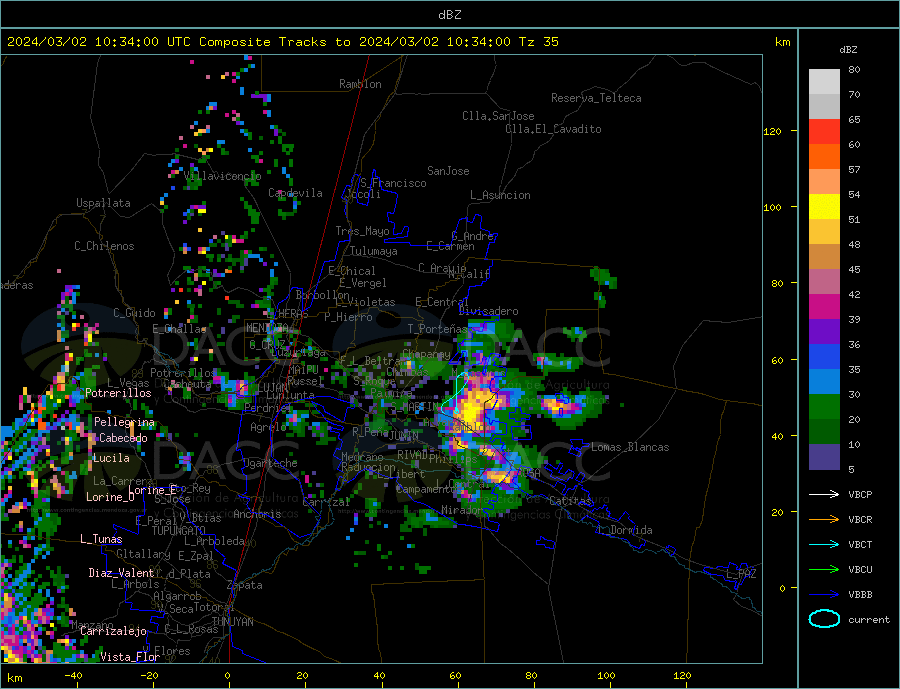Select the 65 dBZ red color swatch
Screen dimensions: 900x689
click(x=824, y=131)
